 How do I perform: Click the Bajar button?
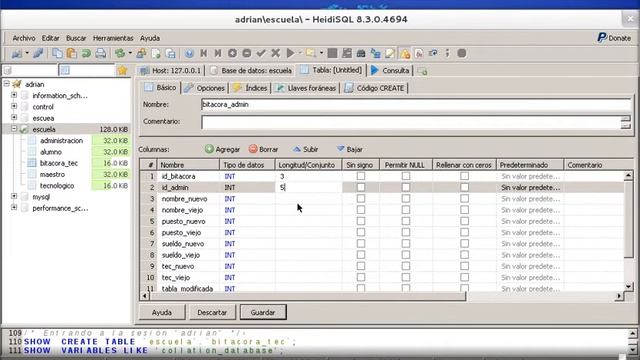349,149
